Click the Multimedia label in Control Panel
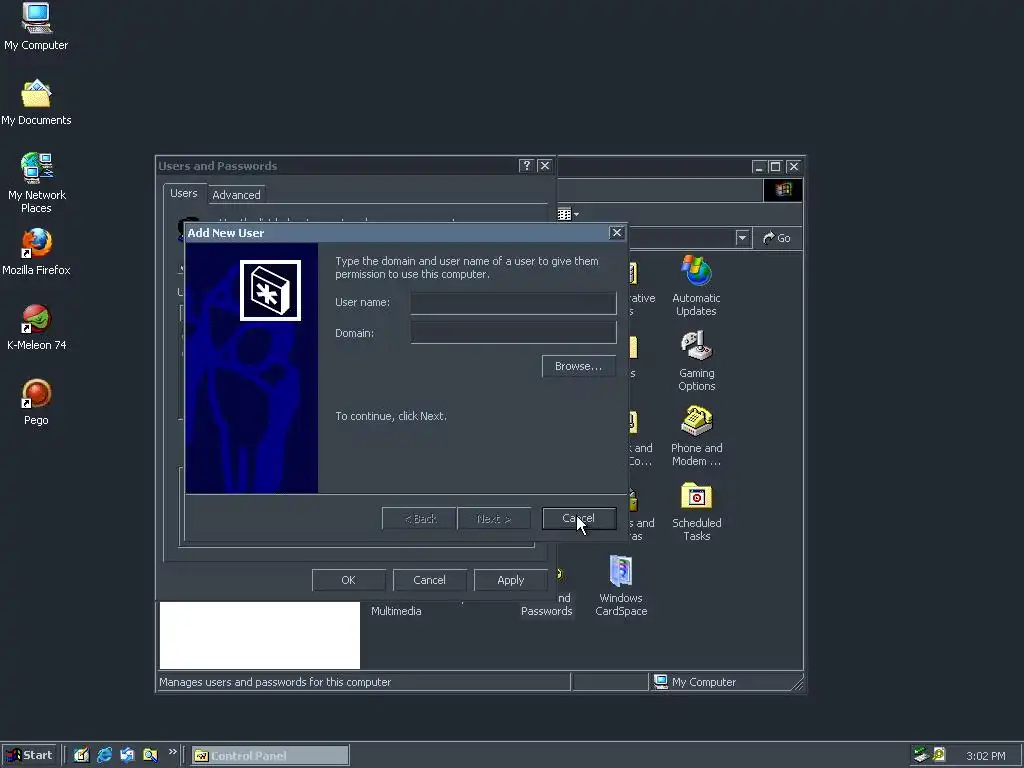 396,611
